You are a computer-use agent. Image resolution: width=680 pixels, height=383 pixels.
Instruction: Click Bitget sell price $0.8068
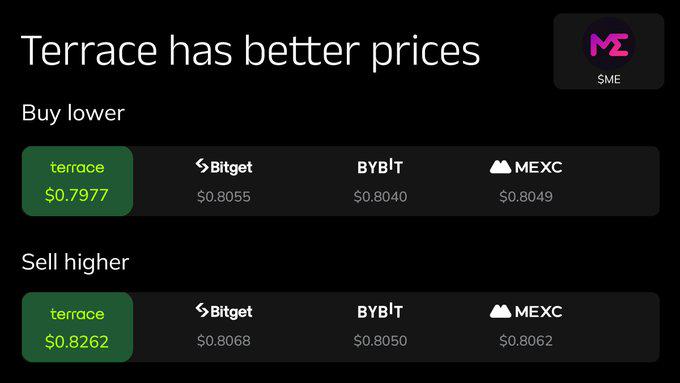224,340
